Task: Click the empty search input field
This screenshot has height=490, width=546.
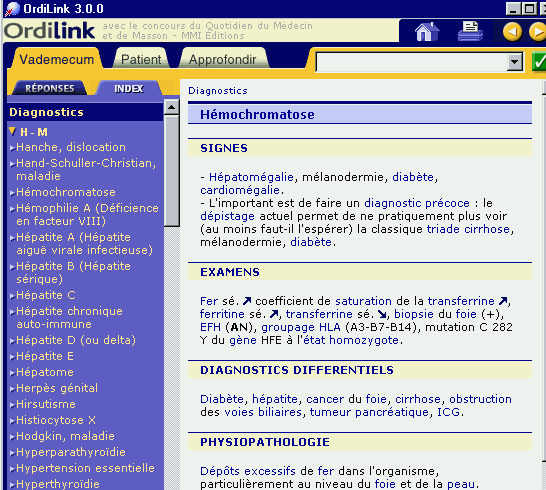Action: tap(412, 62)
